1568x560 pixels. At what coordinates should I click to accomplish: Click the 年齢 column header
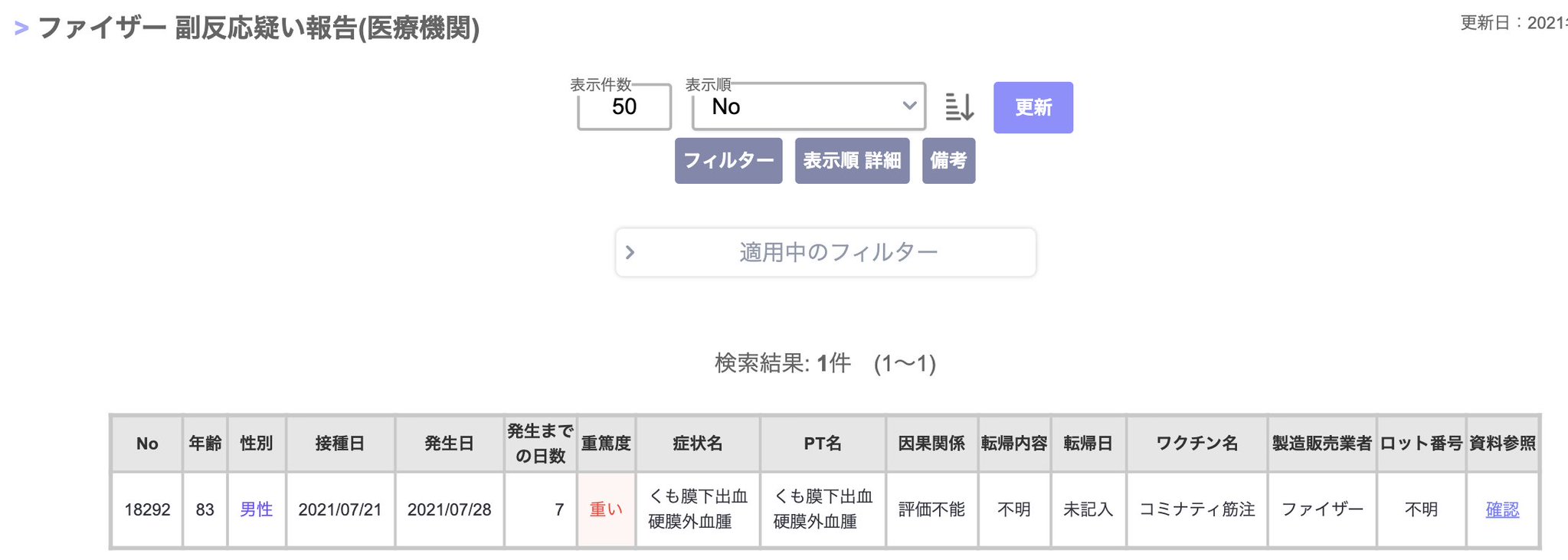click(x=205, y=444)
